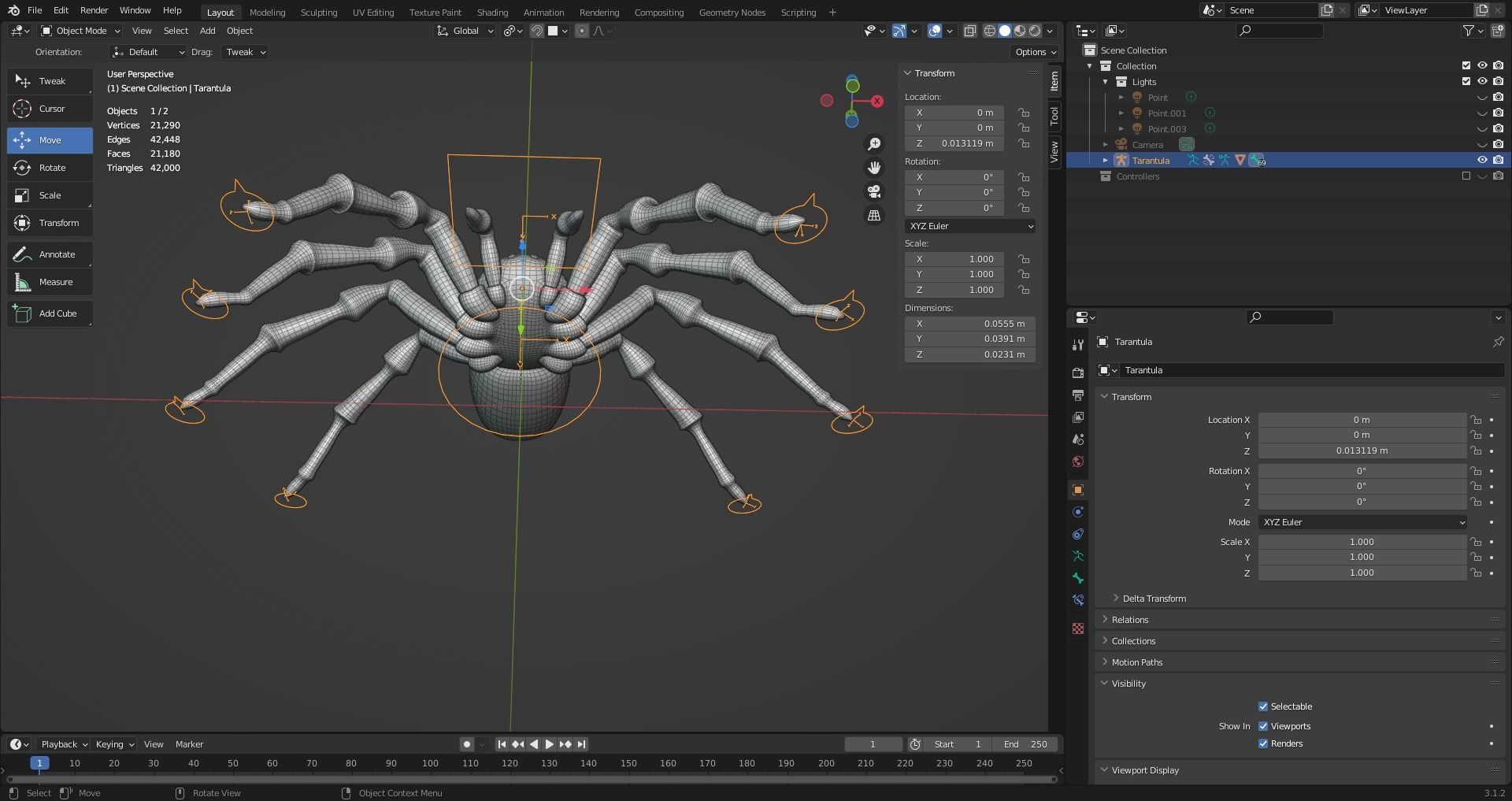The width and height of the screenshot is (1512, 801).
Task: Open the Keying menu in timeline
Action: click(114, 744)
